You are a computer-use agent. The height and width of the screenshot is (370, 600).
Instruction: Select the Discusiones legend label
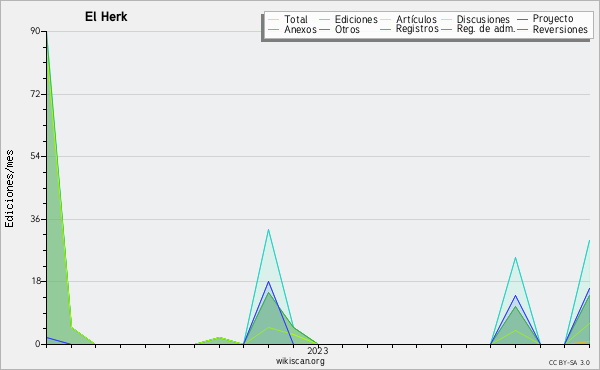tap(483, 19)
